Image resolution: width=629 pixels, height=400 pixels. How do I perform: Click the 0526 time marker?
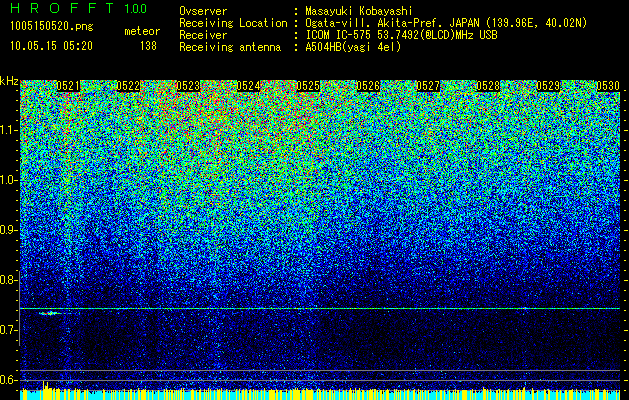pos(368,86)
